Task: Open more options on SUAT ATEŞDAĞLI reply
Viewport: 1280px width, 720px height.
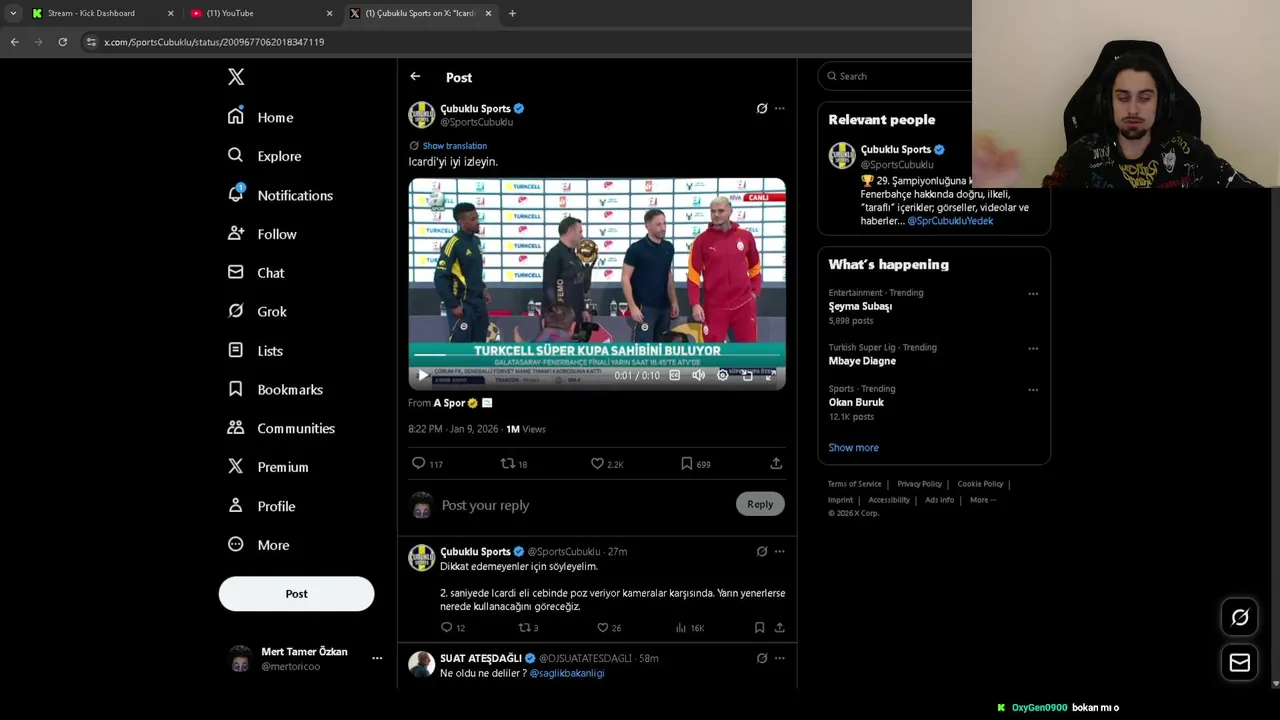Action: click(780, 658)
